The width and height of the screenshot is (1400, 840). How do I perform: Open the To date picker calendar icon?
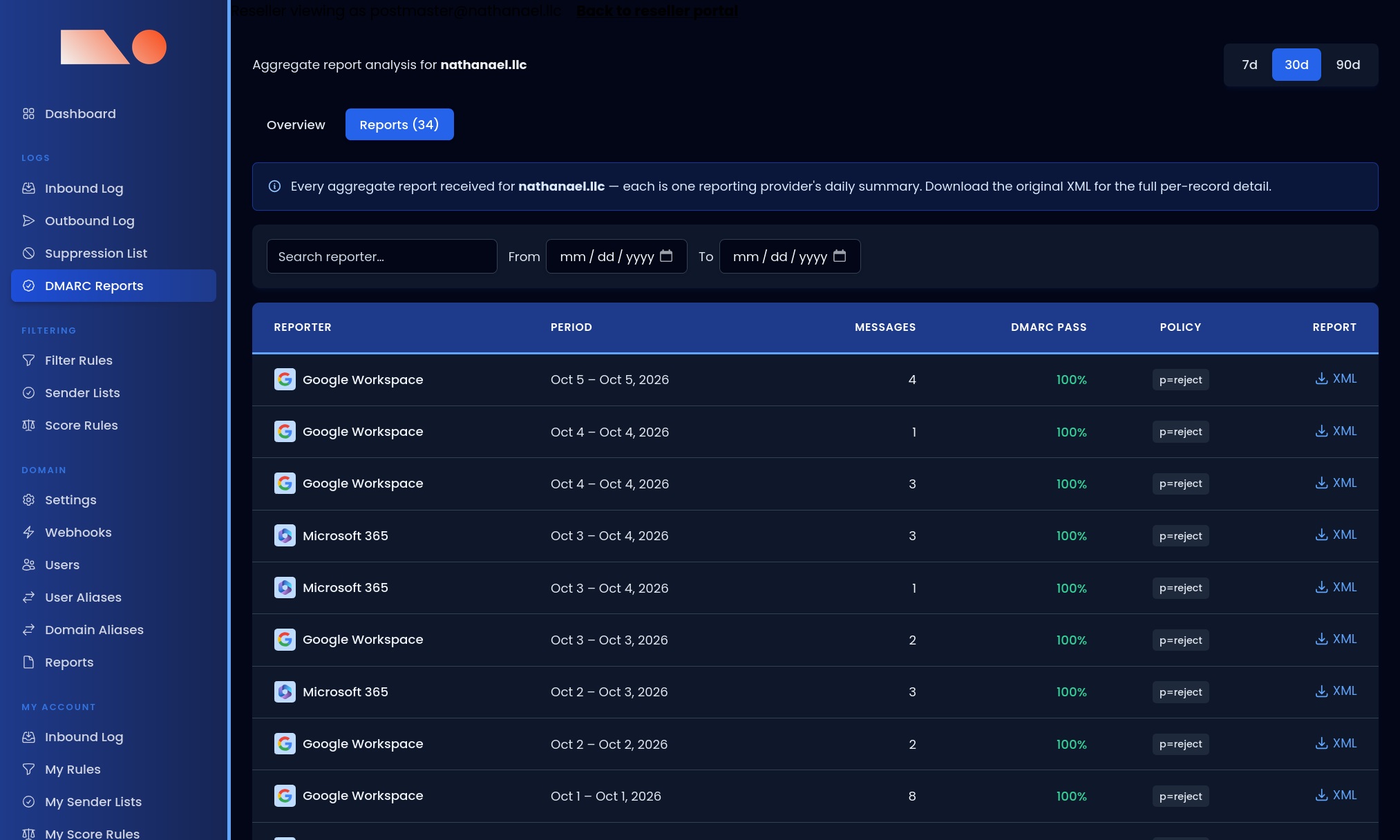pos(840,256)
